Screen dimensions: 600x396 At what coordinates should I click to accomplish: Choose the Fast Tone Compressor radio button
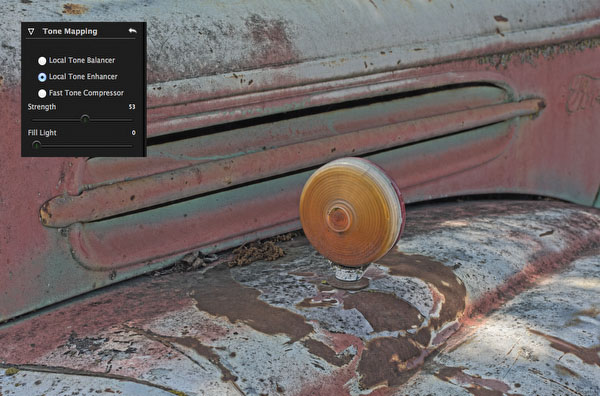[x=42, y=93]
